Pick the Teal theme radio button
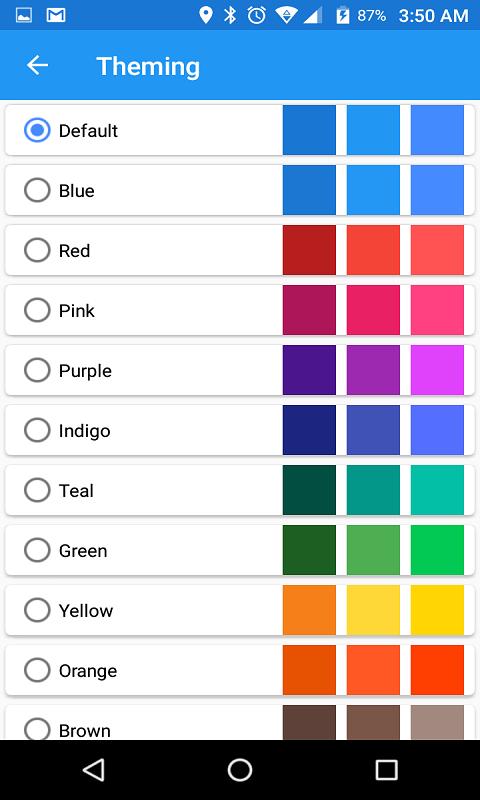480x800 pixels. [x=37, y=490]
